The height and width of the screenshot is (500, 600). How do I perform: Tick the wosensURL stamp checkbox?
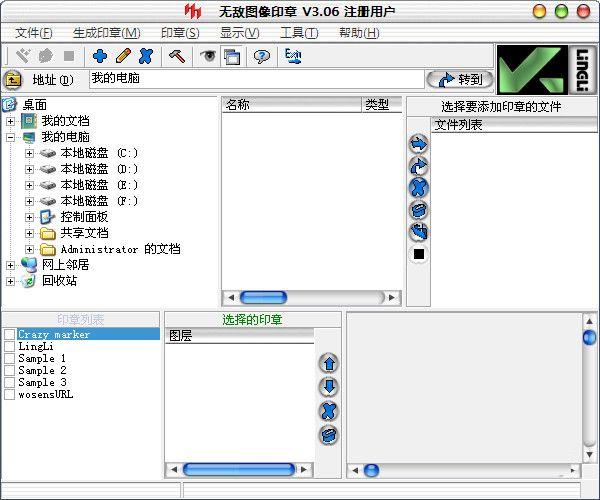(x=9, y=394)
